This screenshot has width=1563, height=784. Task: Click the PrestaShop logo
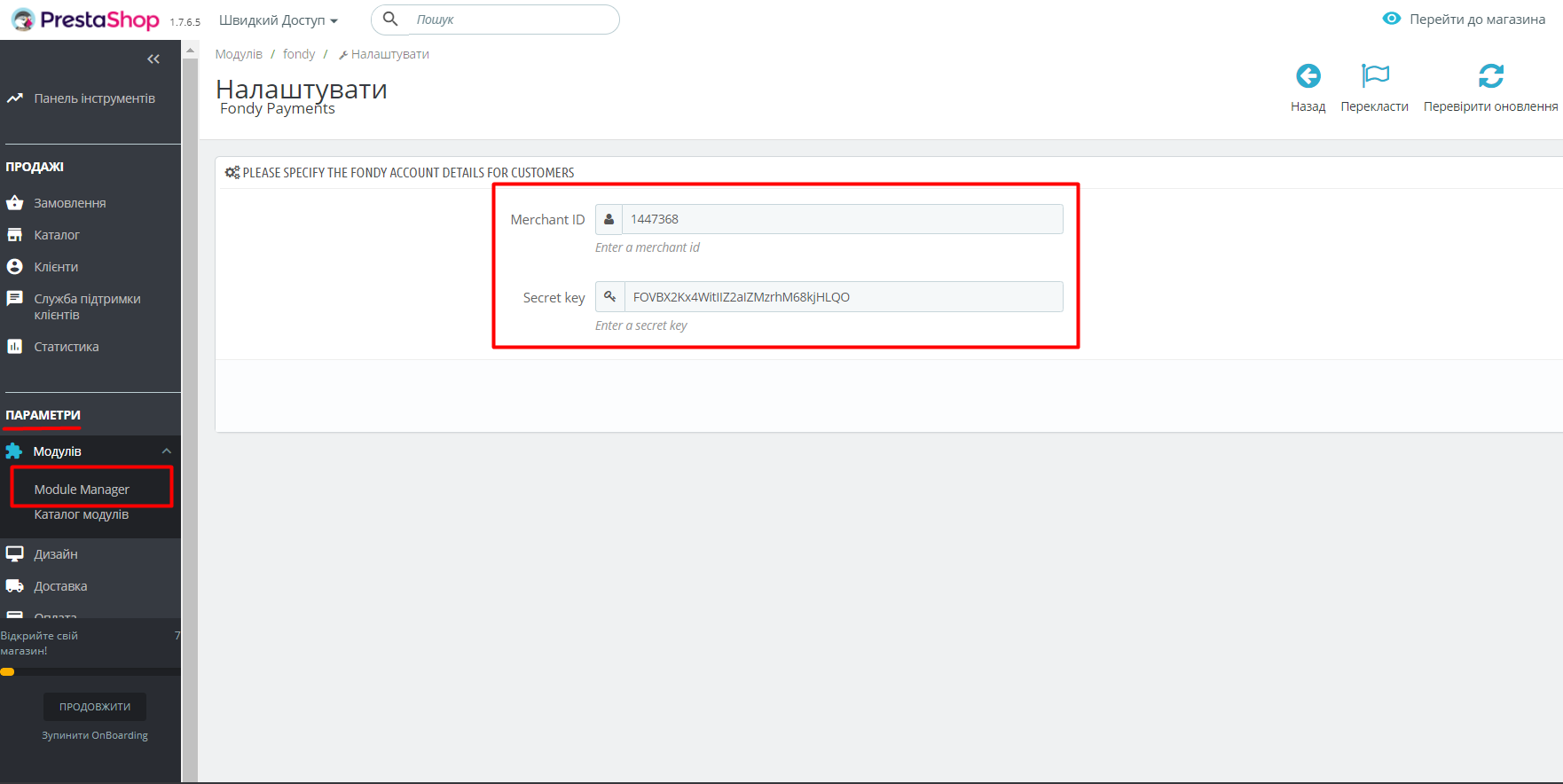point(85,20)
